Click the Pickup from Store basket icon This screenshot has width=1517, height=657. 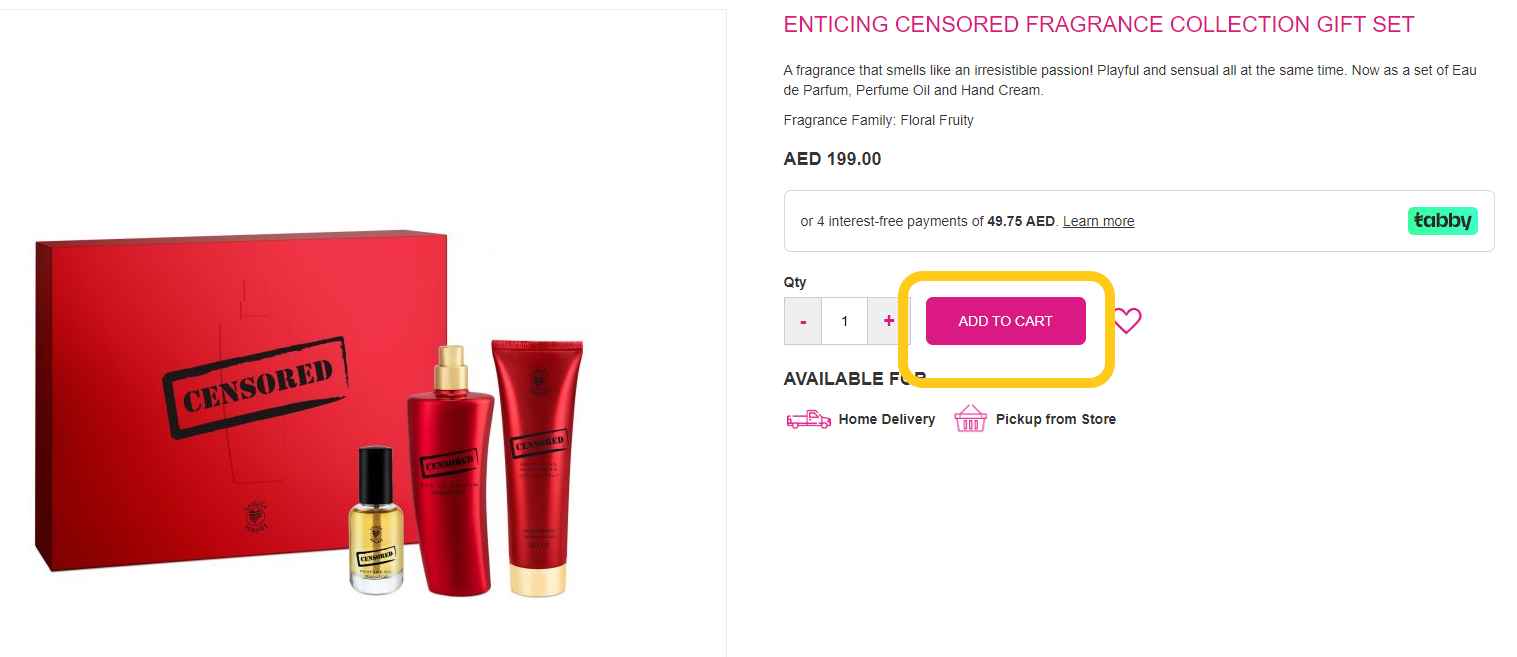point(970,419)
